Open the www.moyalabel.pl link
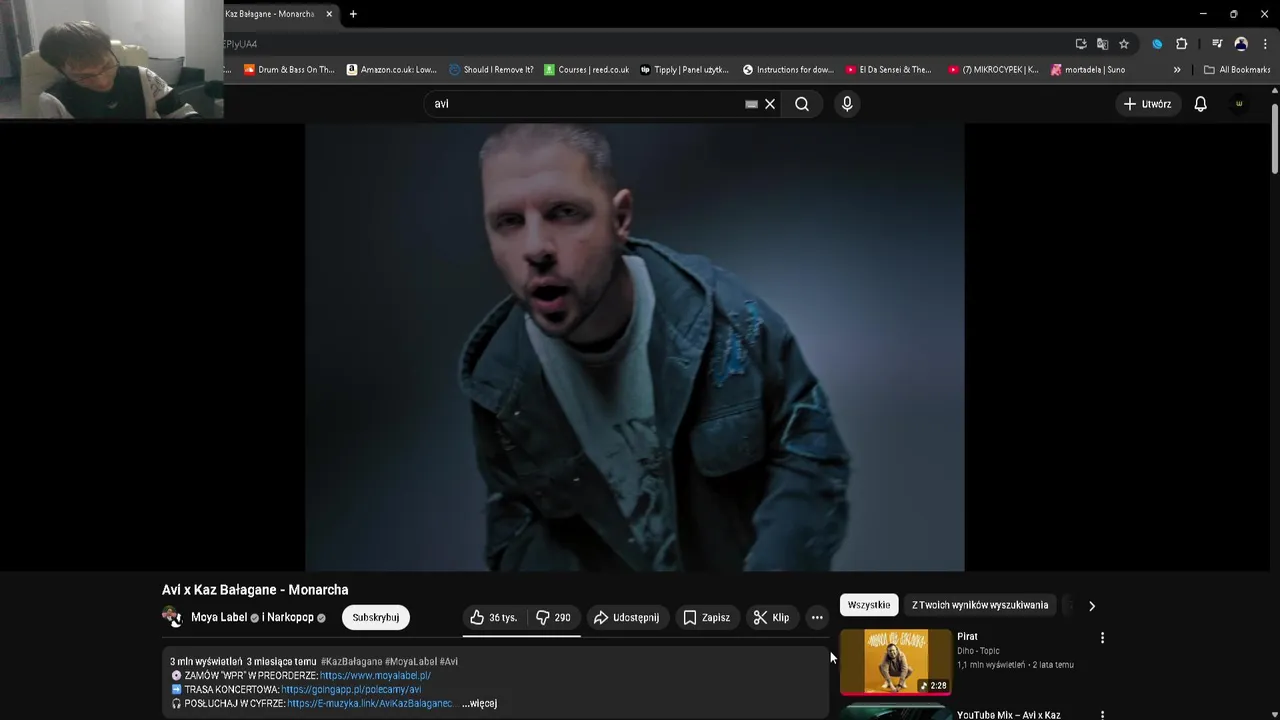The width and height of the screenshot is (1280, 720). tap(375, 676)
